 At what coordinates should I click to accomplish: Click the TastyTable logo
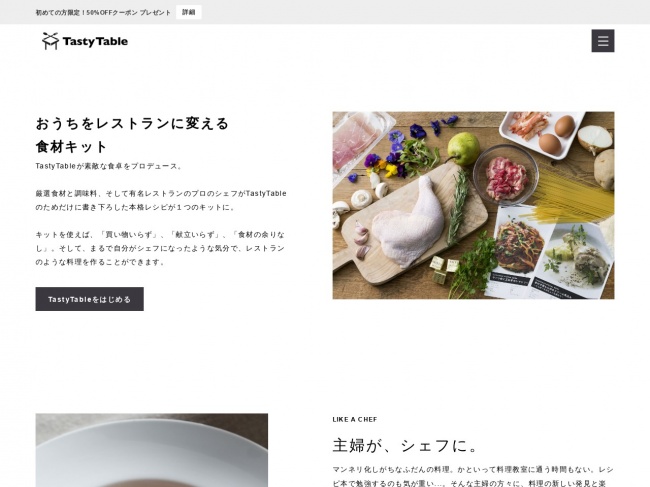coord(85,41)
